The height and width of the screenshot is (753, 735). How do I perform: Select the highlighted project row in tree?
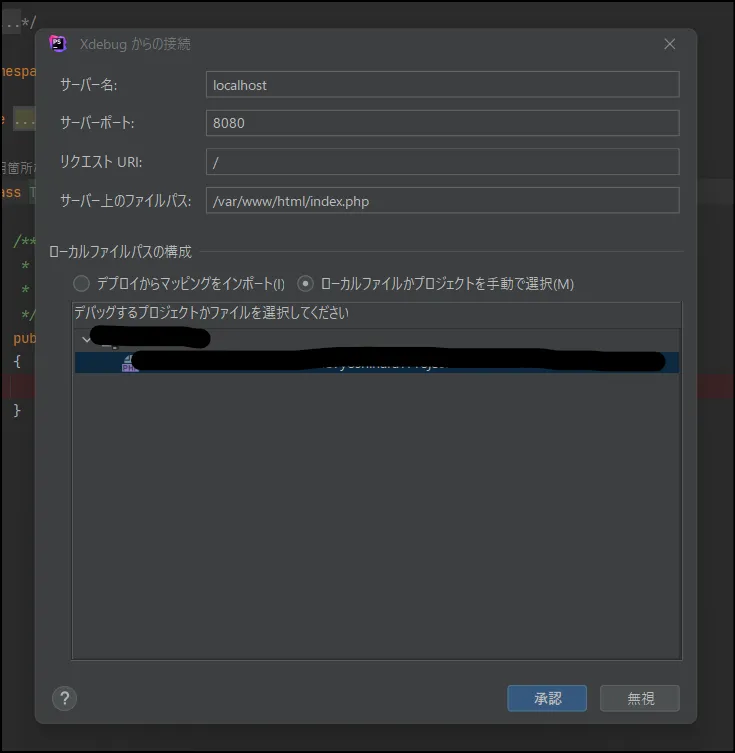click(x=400, y=362)
